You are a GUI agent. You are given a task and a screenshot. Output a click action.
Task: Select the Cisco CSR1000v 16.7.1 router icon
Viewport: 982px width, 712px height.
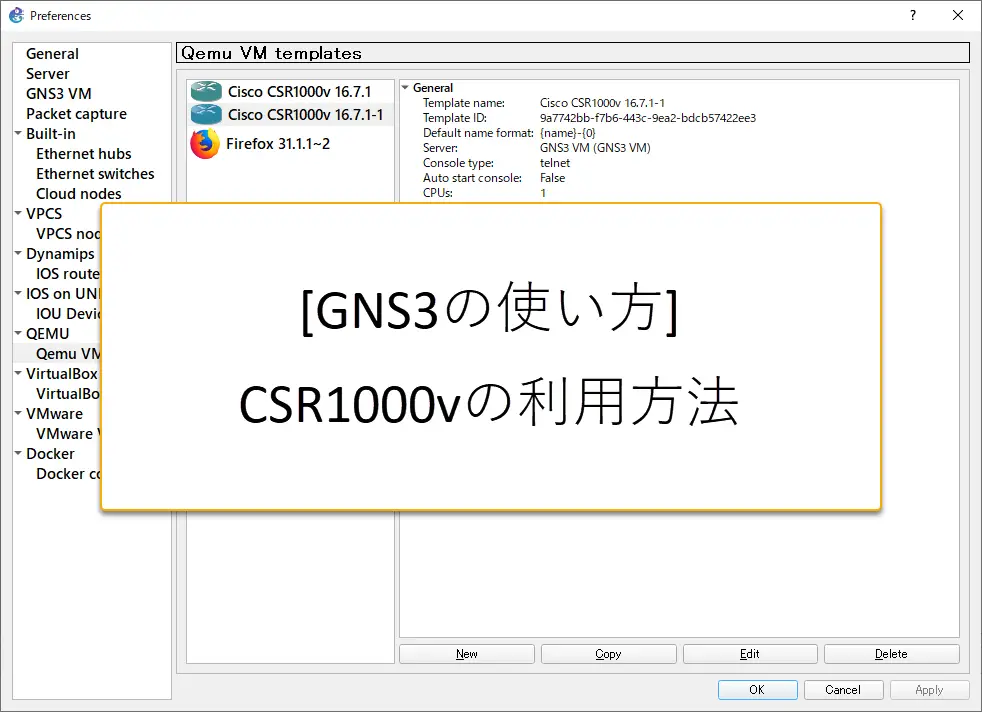(x=206, y=91)
